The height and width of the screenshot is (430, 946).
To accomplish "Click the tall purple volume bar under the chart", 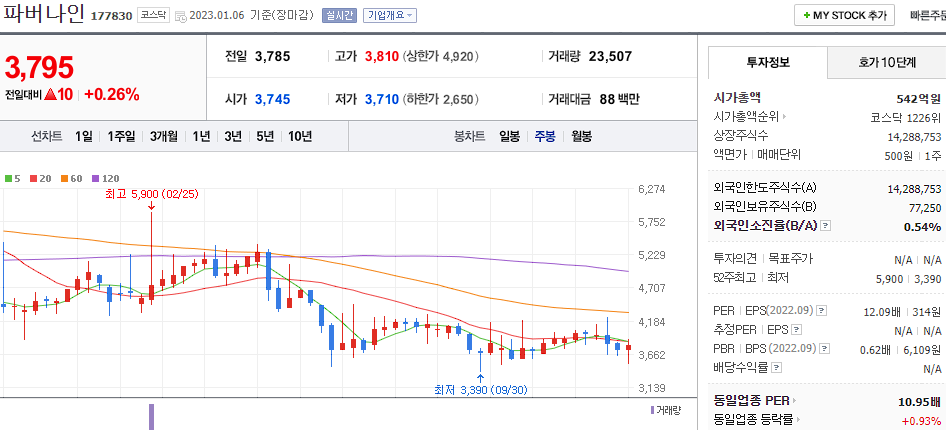I will coord(151,417).
